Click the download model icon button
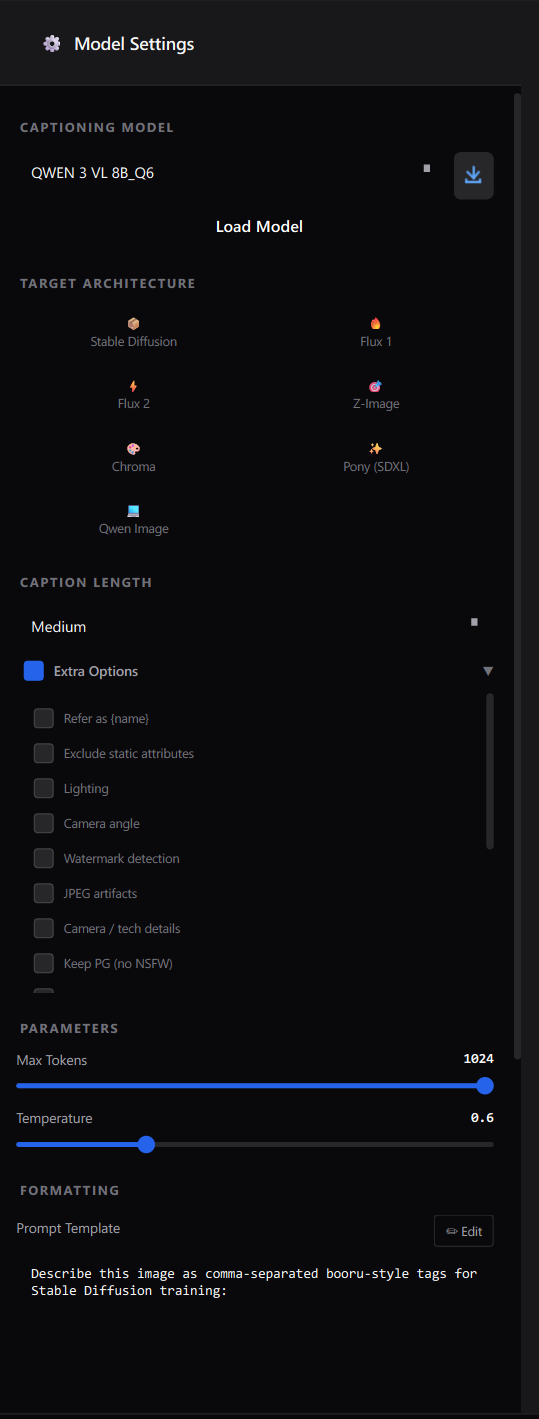The height and width of the screenshot is (1419, 539). 474,176
